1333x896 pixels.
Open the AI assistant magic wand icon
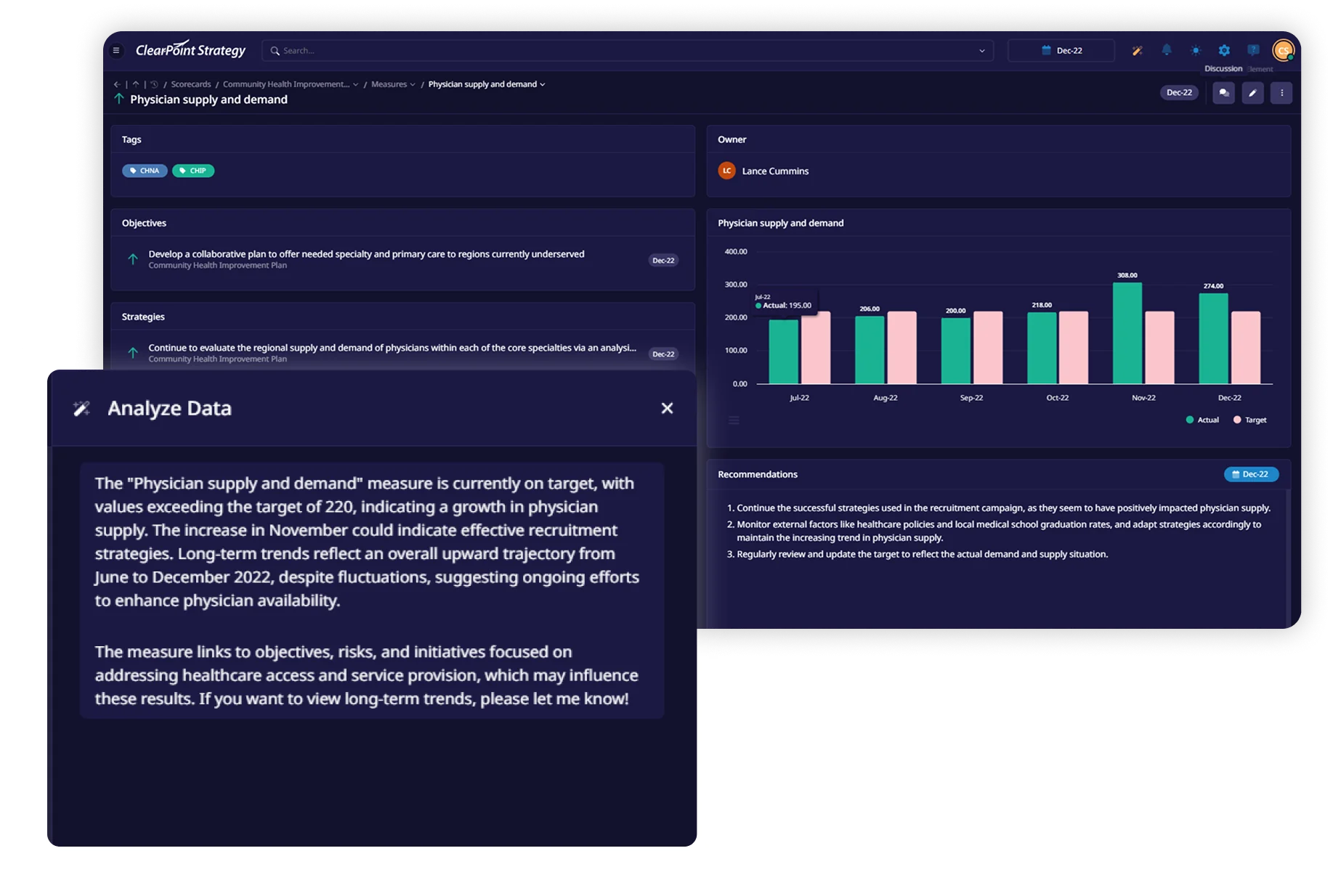point(1137,50)
